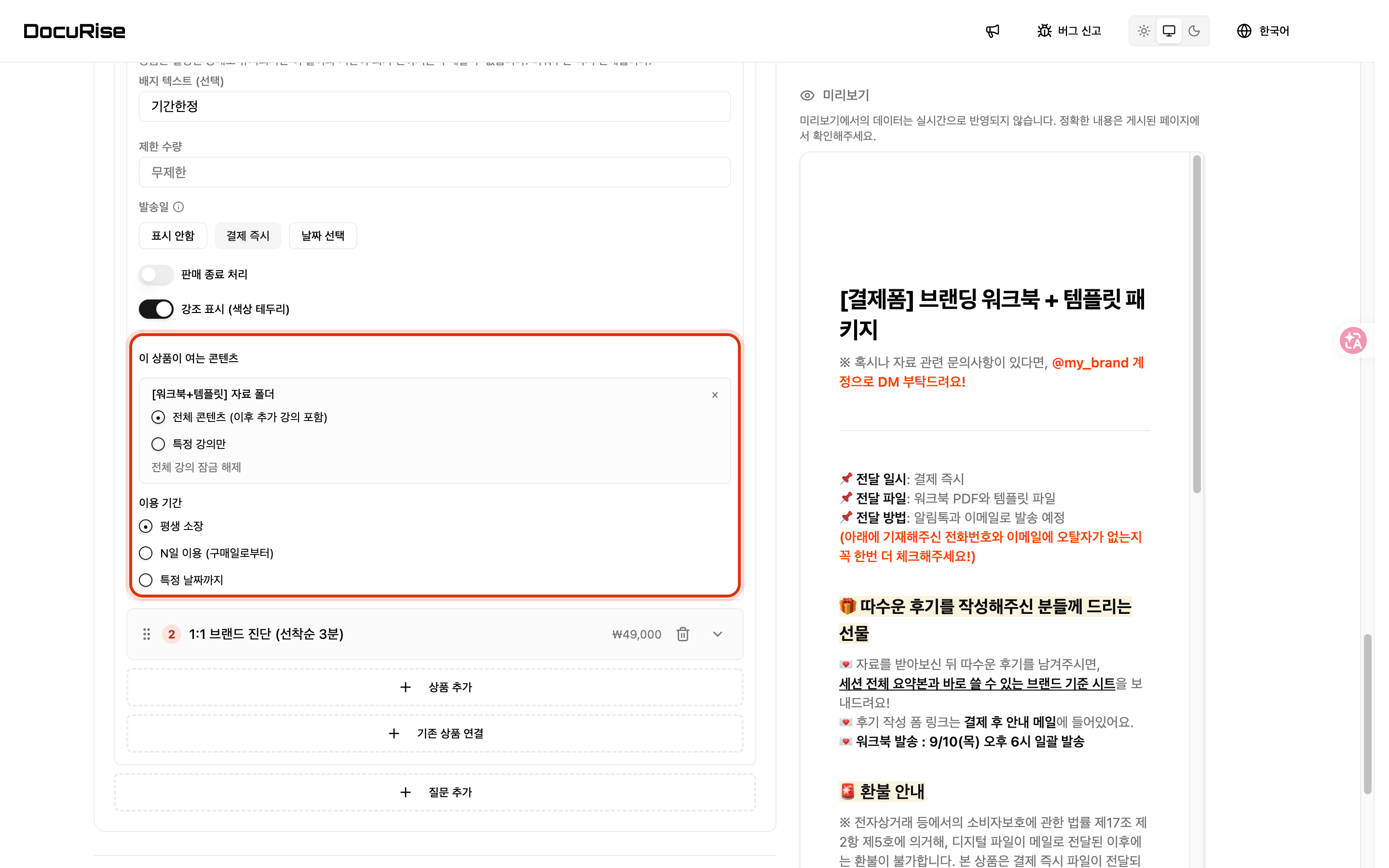The width and height of the screenshot is (1389, 868).
Task: Select 날짜 선택 shipping date option
Action: pyautogui.click(x=323, y=236)
